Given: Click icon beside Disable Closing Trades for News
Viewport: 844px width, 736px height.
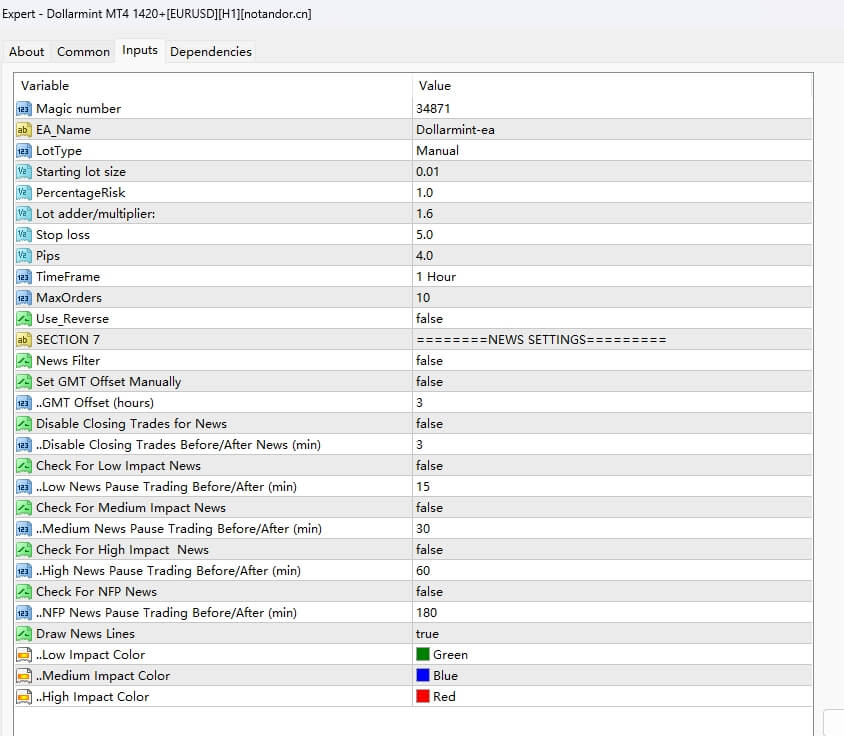Looking at the screenshot, I should point(24,424).
